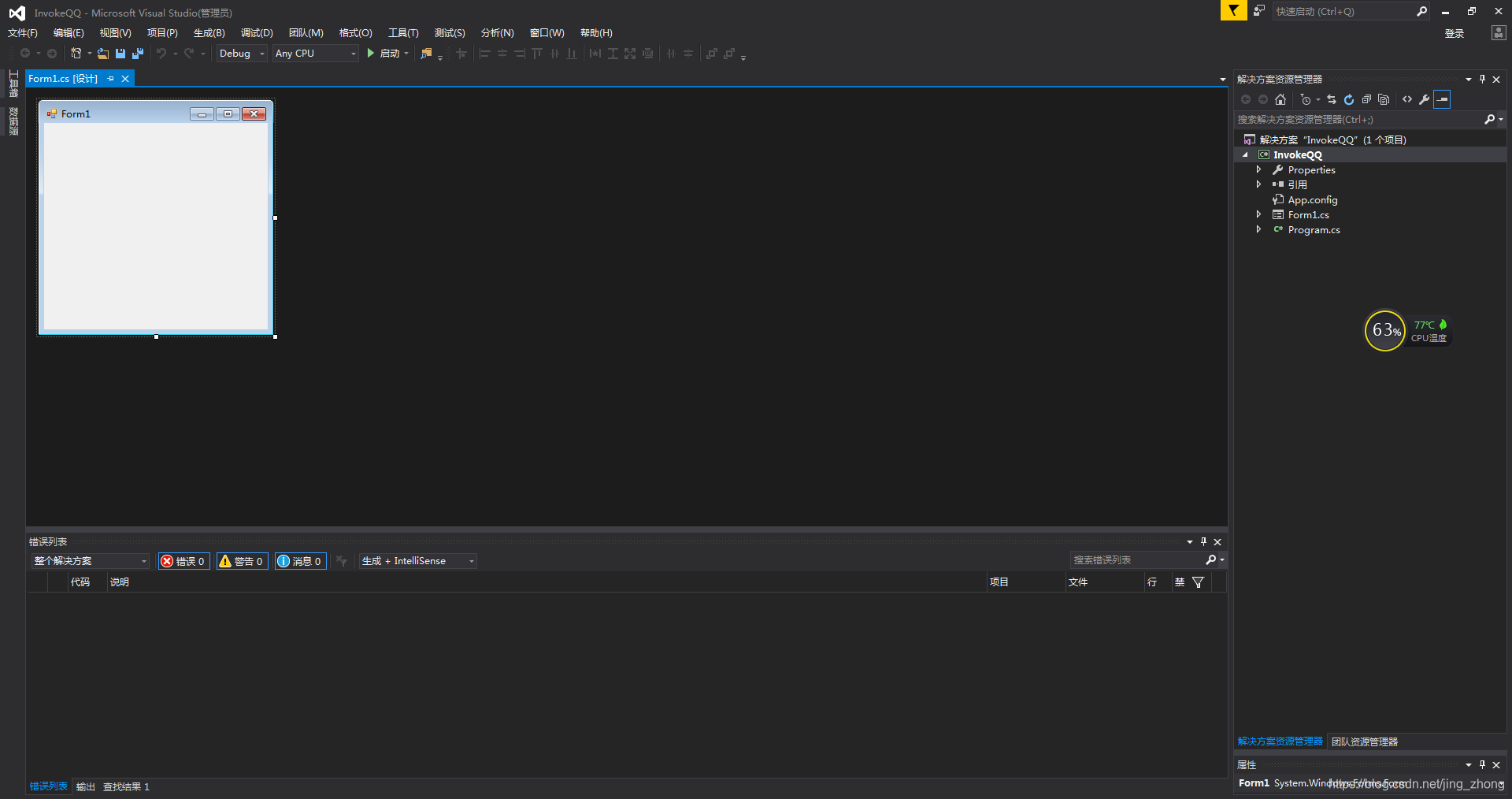Viewport: 1512px width, 799px height.
Task: Click the Description (说明) column header
Action: click(120, 582)
